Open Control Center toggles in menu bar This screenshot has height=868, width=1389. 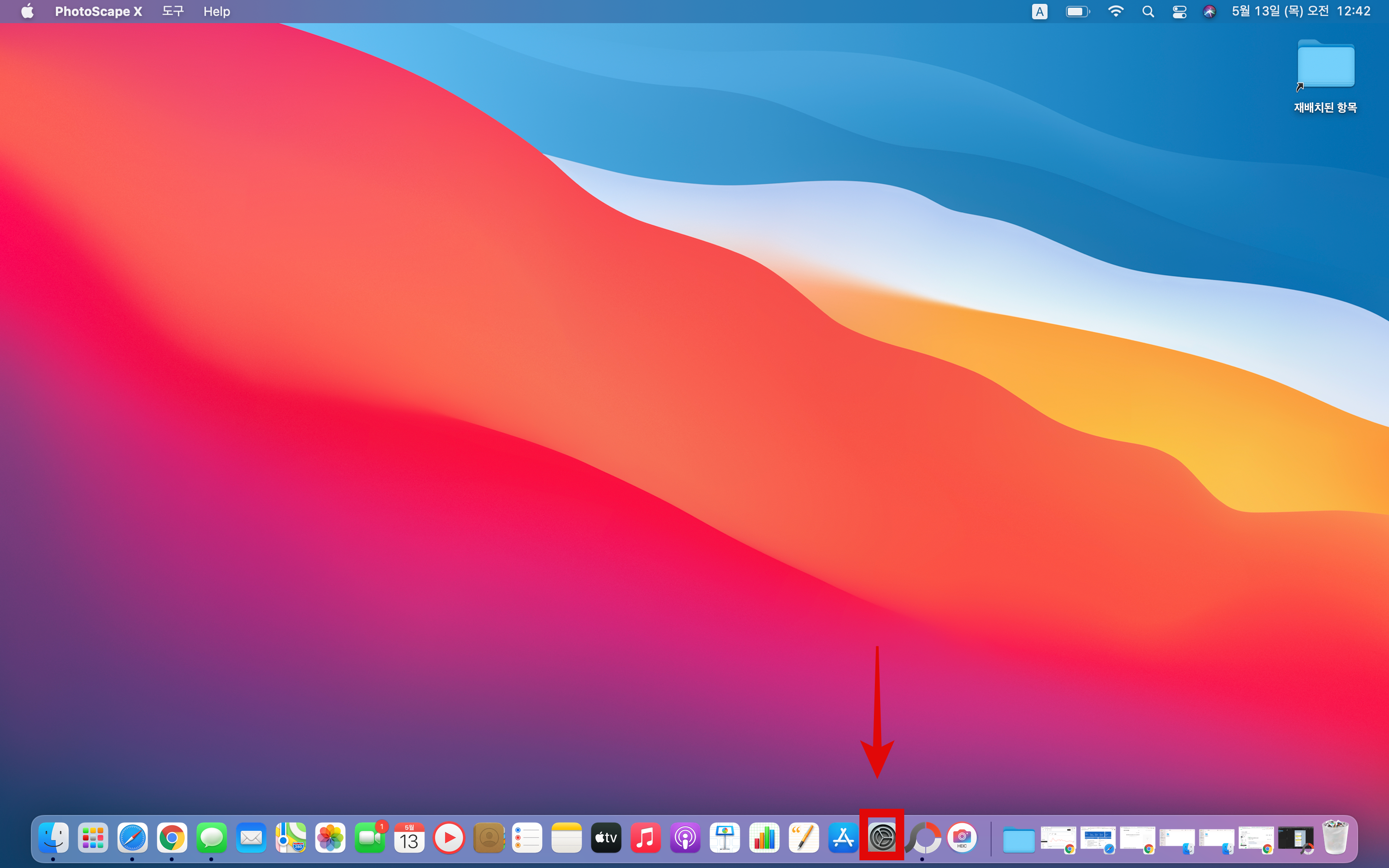tap(1179, 12)
